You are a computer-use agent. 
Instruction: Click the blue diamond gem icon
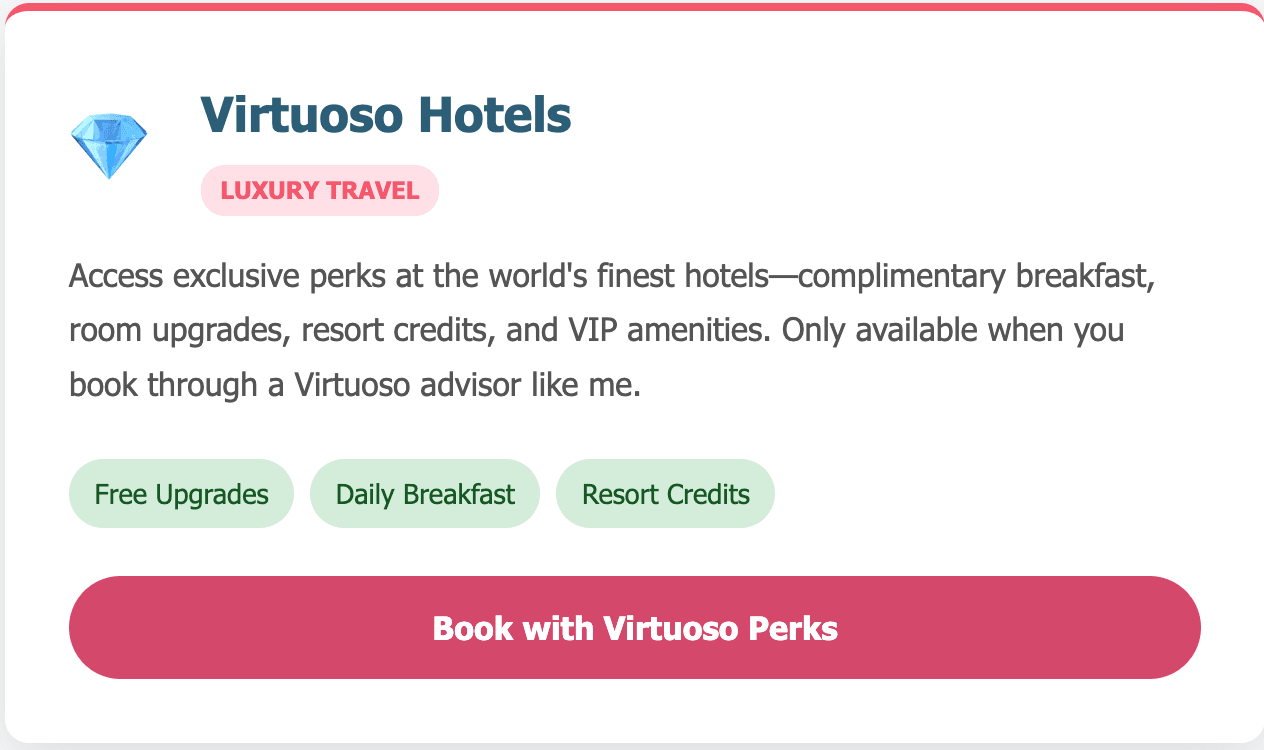click(108, 145)
